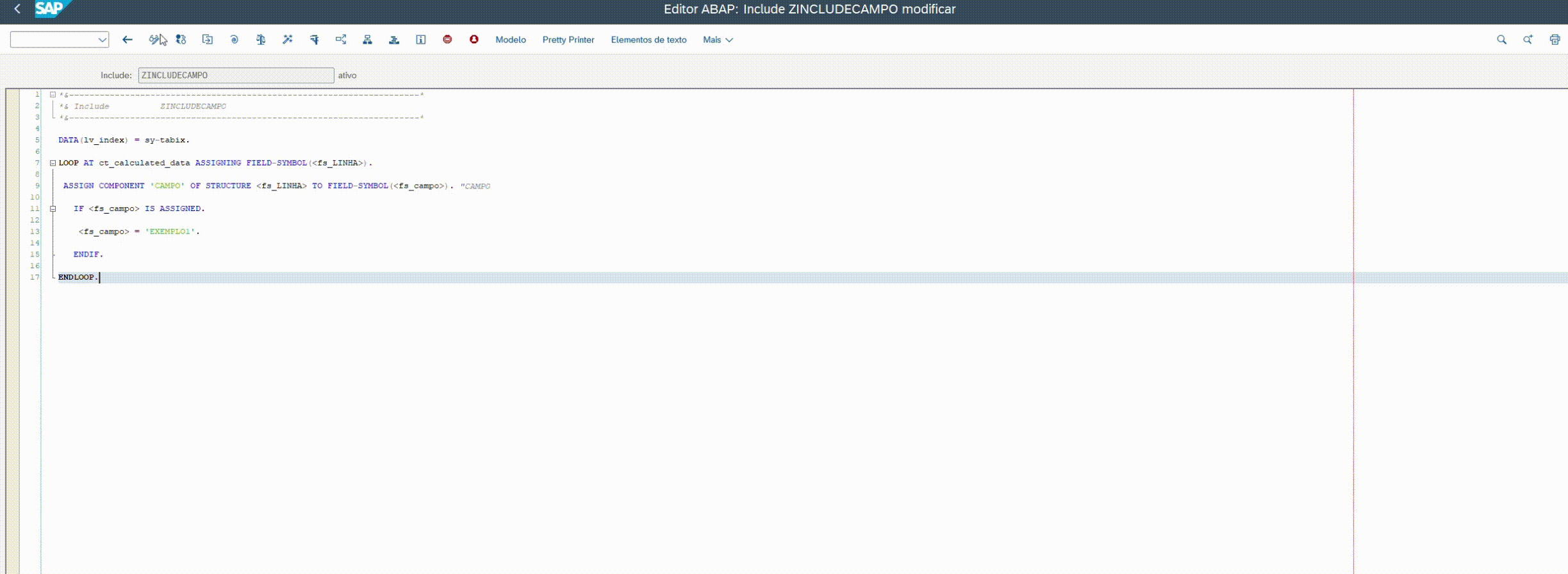Click the Display/Change pencil-glasses icon
The image size is (1568, 574).
[x=154, y=40]
